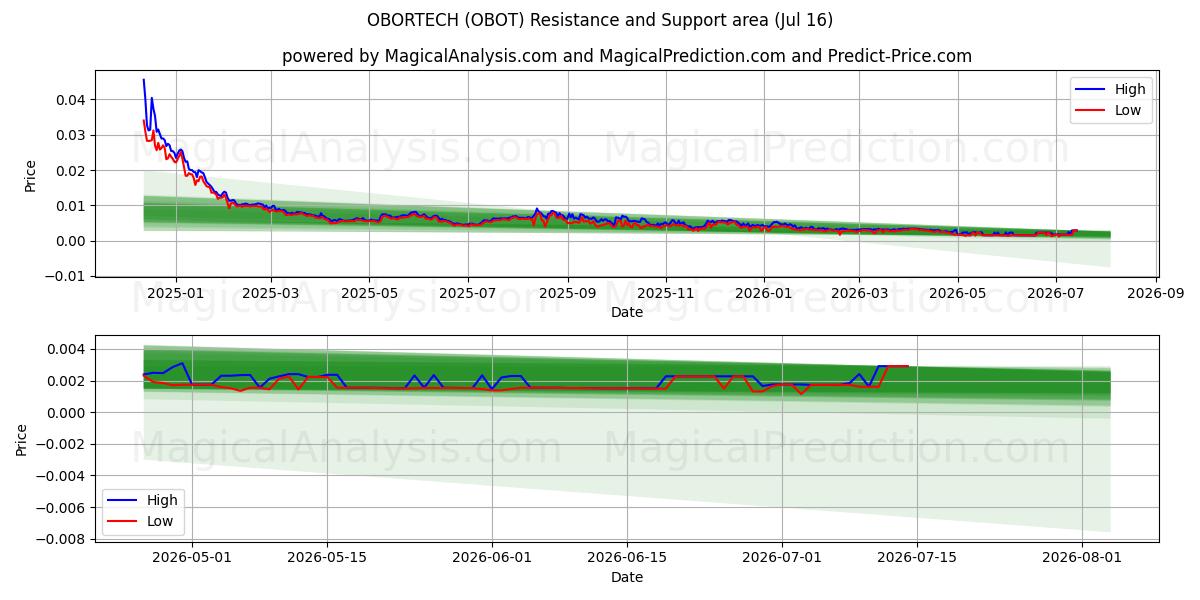Click the bottom chart 'Date' axis label
The height and width of the screenshot is (600, 1200).
tap(627, 577)
